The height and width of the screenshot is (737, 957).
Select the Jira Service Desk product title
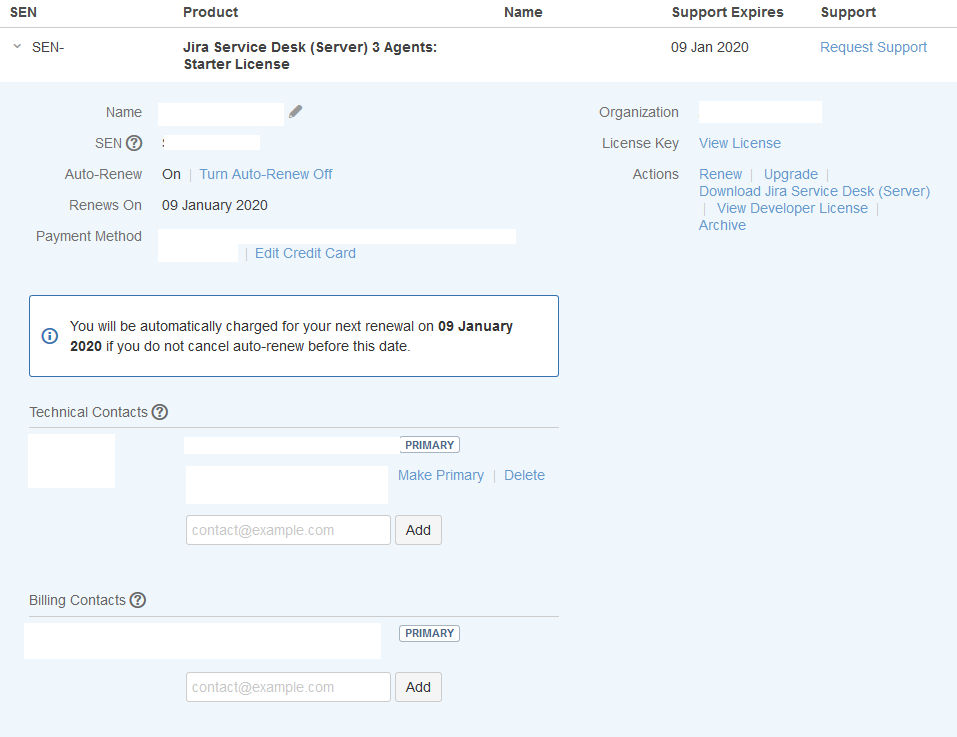310,56
